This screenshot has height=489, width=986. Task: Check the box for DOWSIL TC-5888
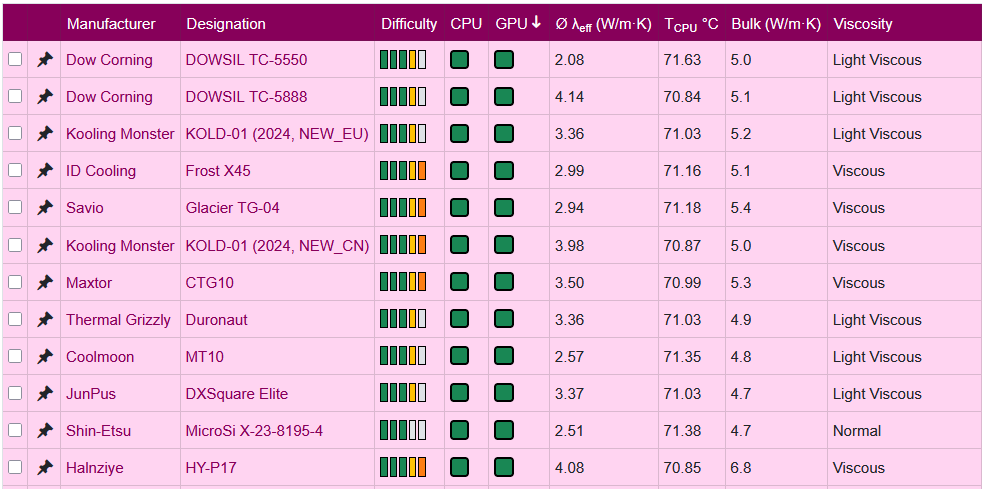pyautogui.click(x=14, y=97)
